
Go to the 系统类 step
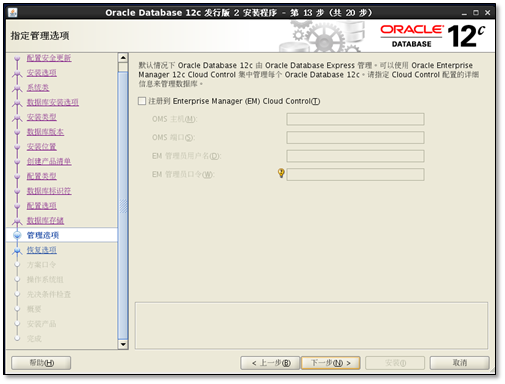click(38, 87)
